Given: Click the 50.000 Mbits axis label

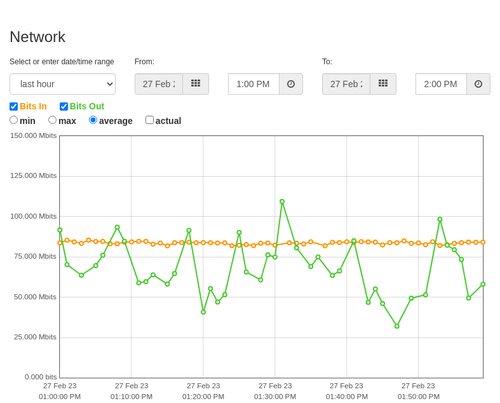Looking at the screenshot, I should (x=35, y=297).
